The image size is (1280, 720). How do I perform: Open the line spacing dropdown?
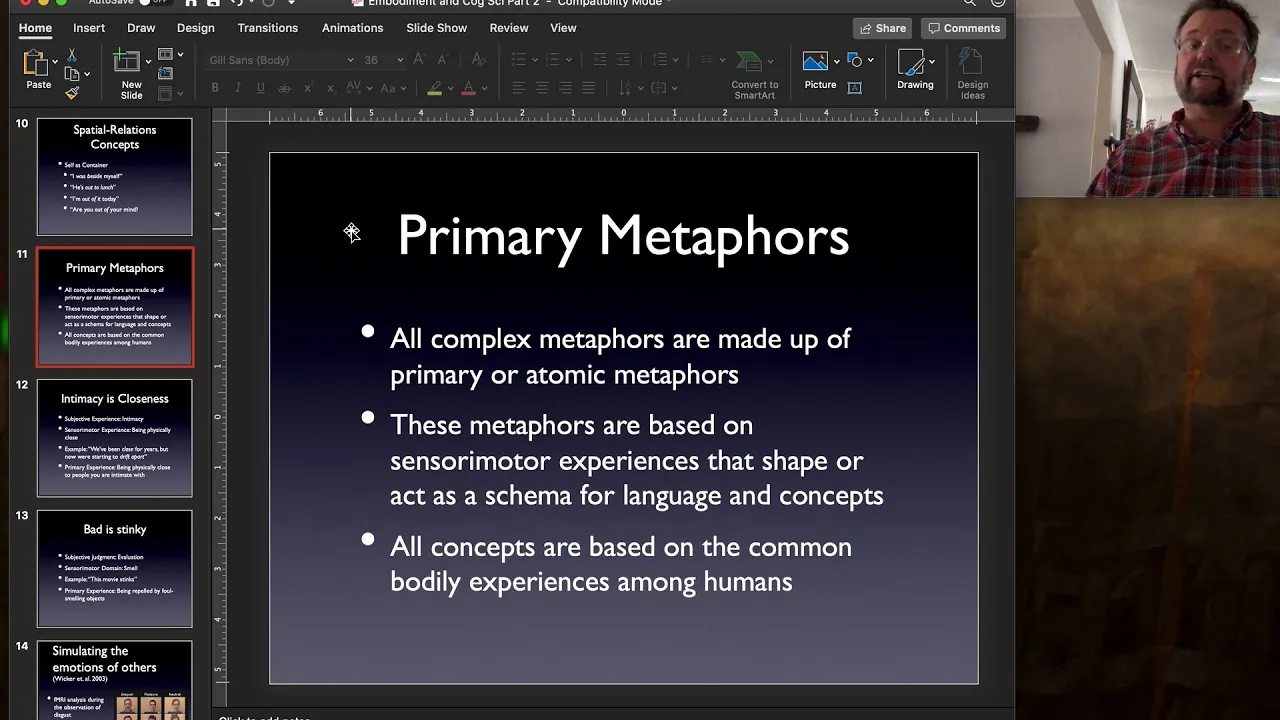pyautogui.click(x=675, y=60)
